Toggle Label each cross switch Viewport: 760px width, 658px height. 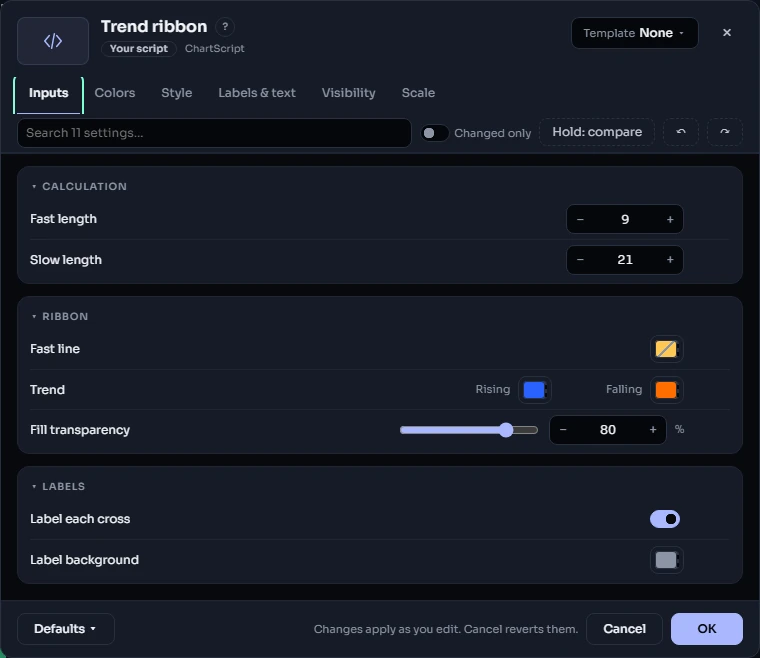coord(665,519)
